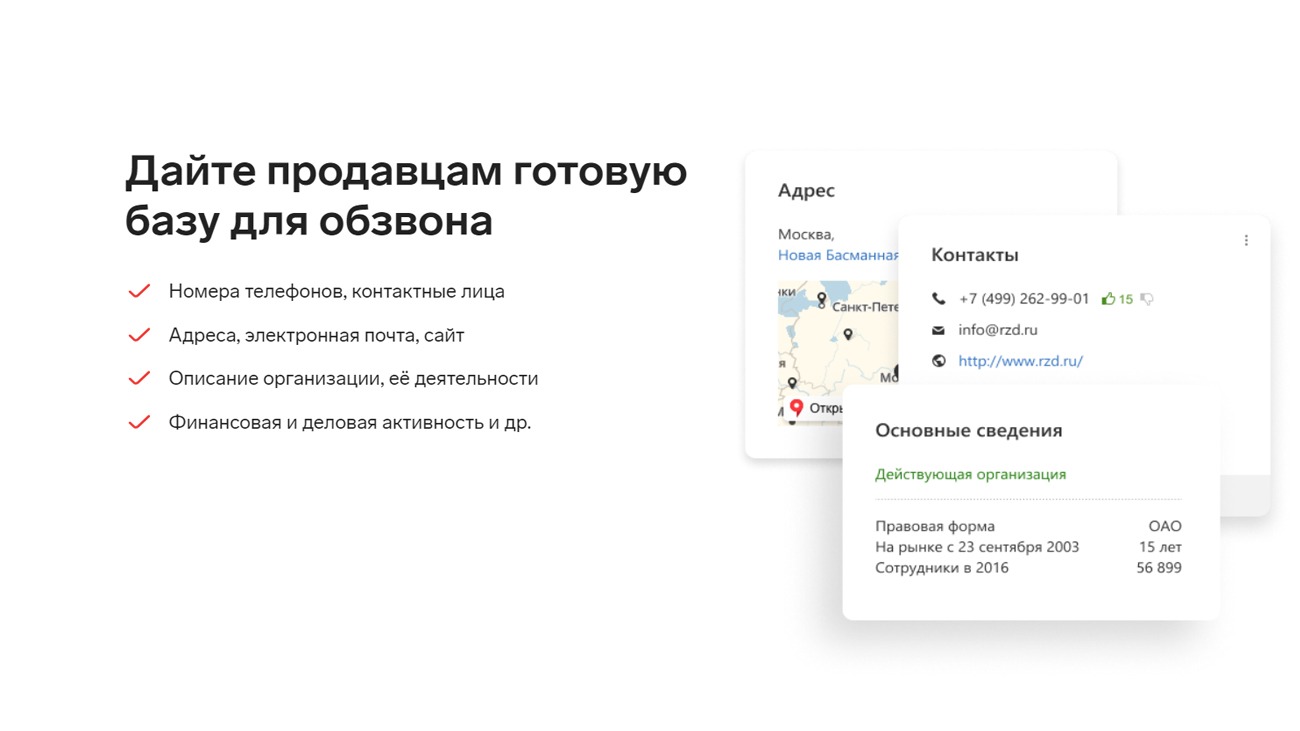The width and height of the screenshot is (1300, 731).
Task: Open the http://www.rzd.ru/ website link
Action: click(1020, 361)
